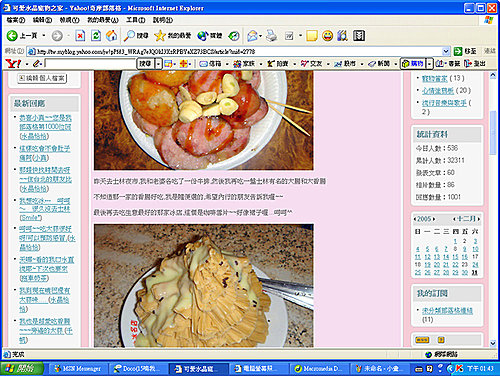This screenshot has height=376, width=500.
Task: Click the sausage food photo
Action: (x=204, y=120)
